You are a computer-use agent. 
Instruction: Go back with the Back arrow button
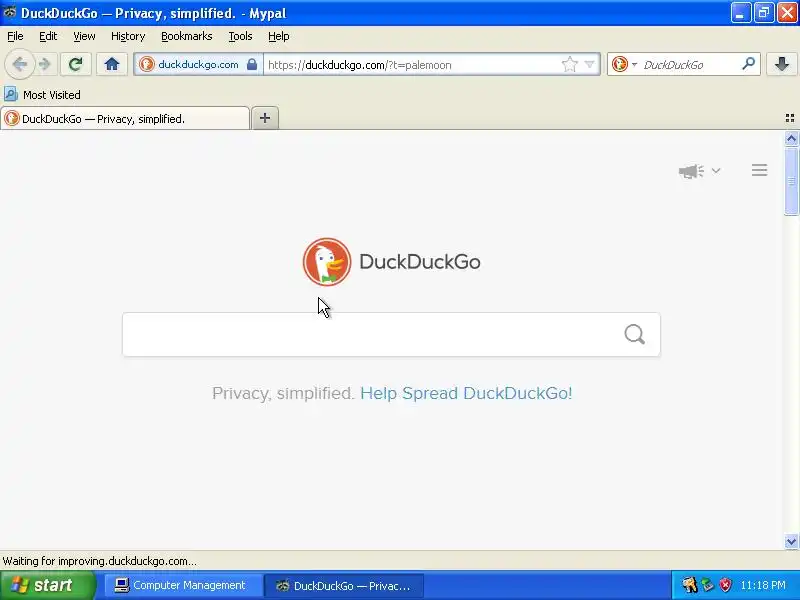(x=20, y=64)
